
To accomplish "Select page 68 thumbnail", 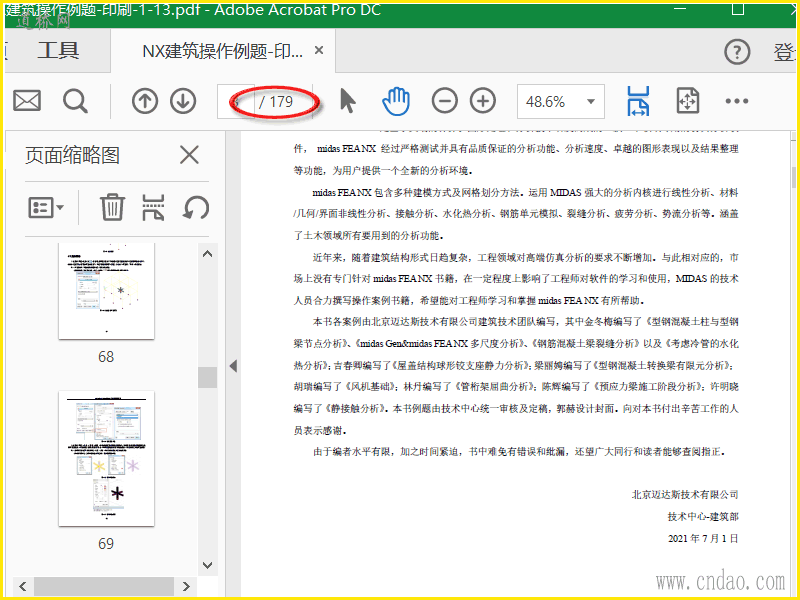I will 107,291.
